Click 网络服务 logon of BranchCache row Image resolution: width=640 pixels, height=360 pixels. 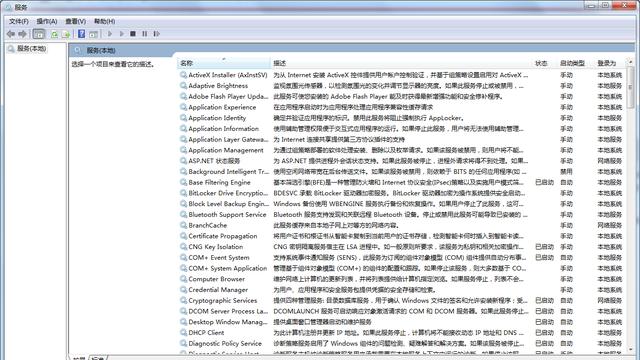(610, 225)
